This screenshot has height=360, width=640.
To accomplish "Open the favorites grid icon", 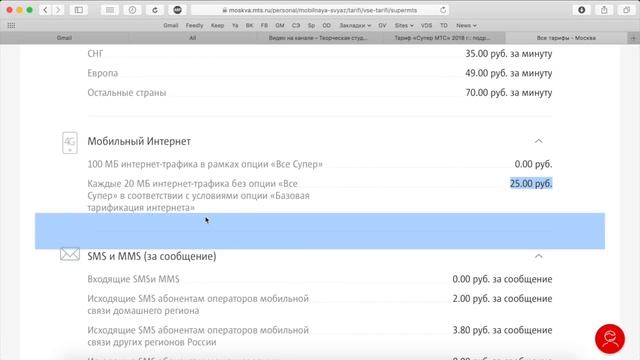I will click(x=11, y=25).
